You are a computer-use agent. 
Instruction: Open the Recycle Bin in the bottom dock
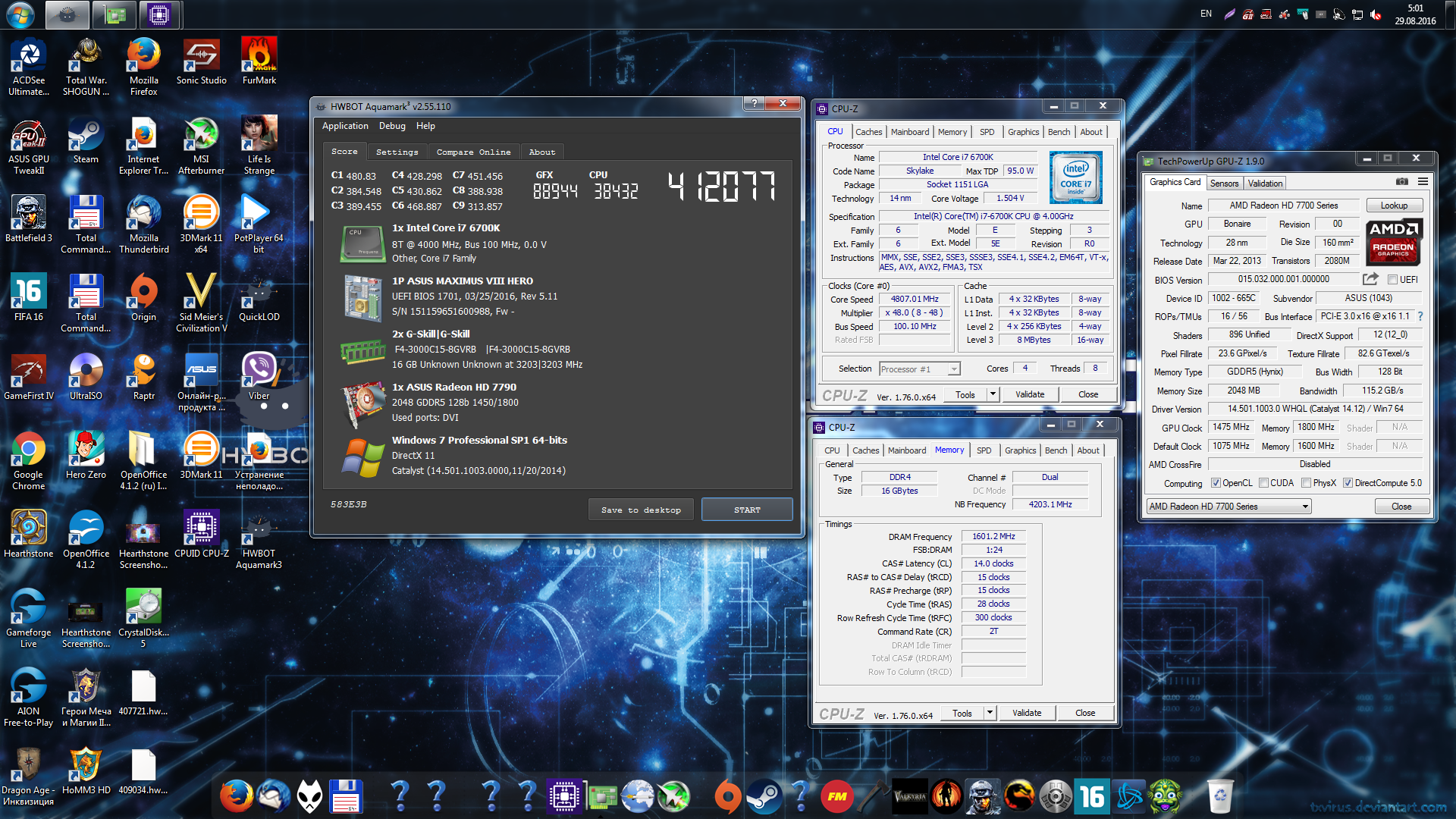[1220, 796]
